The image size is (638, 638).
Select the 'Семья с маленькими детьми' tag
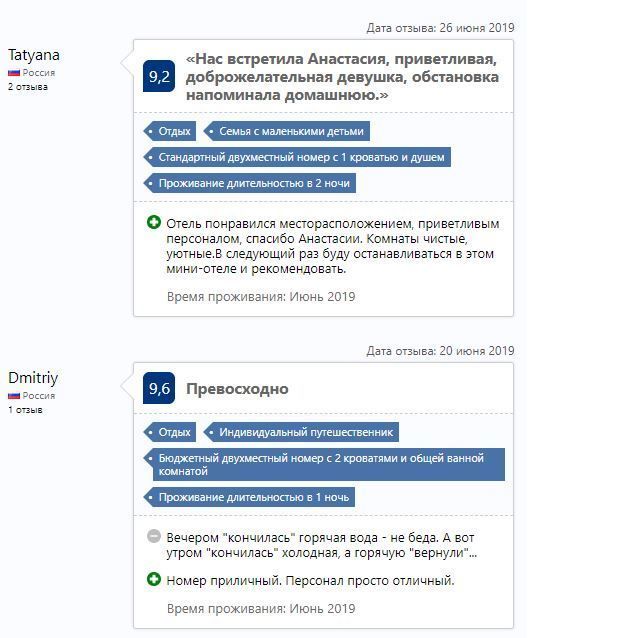point(286,131)
